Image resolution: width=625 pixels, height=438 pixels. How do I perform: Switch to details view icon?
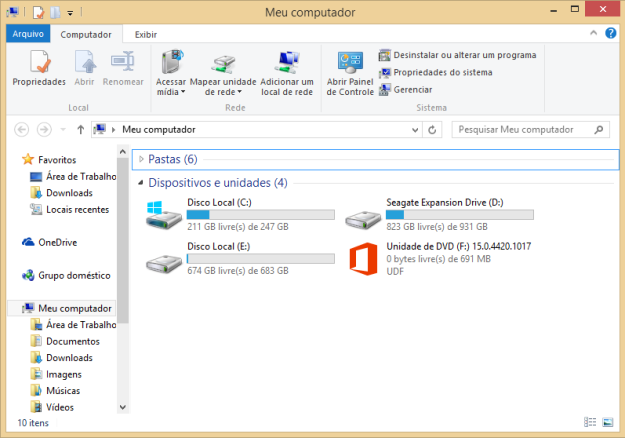click(590, 422)
